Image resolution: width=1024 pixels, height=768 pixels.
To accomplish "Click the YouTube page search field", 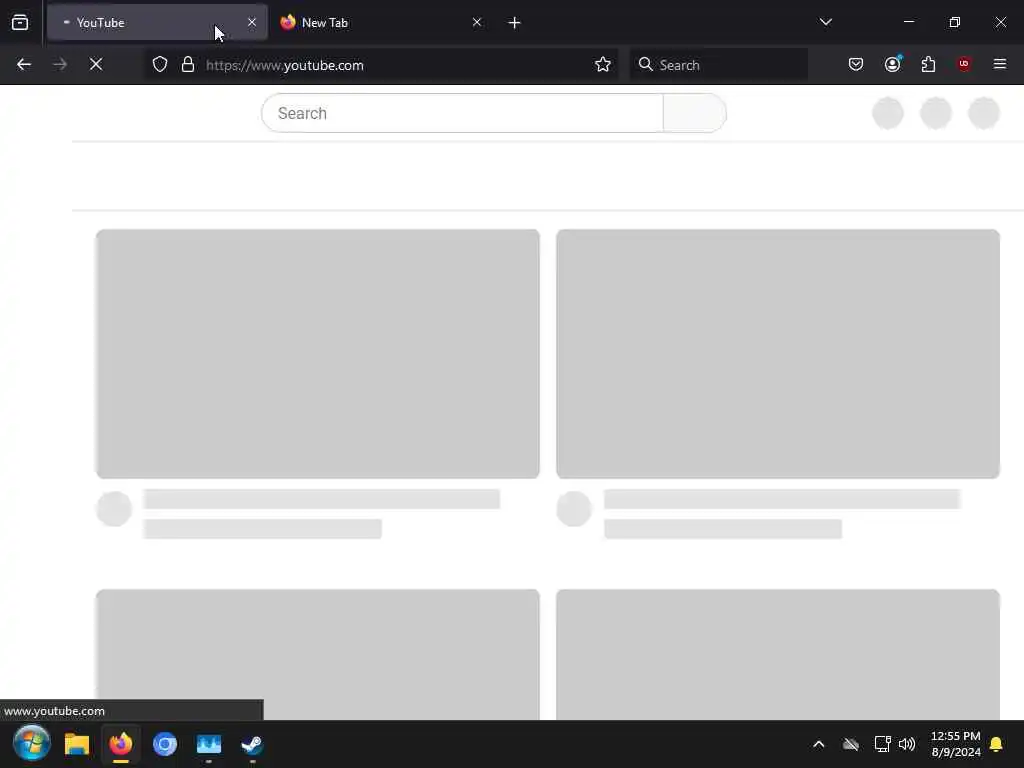I will pyautogui.click(x=462, y=113).
